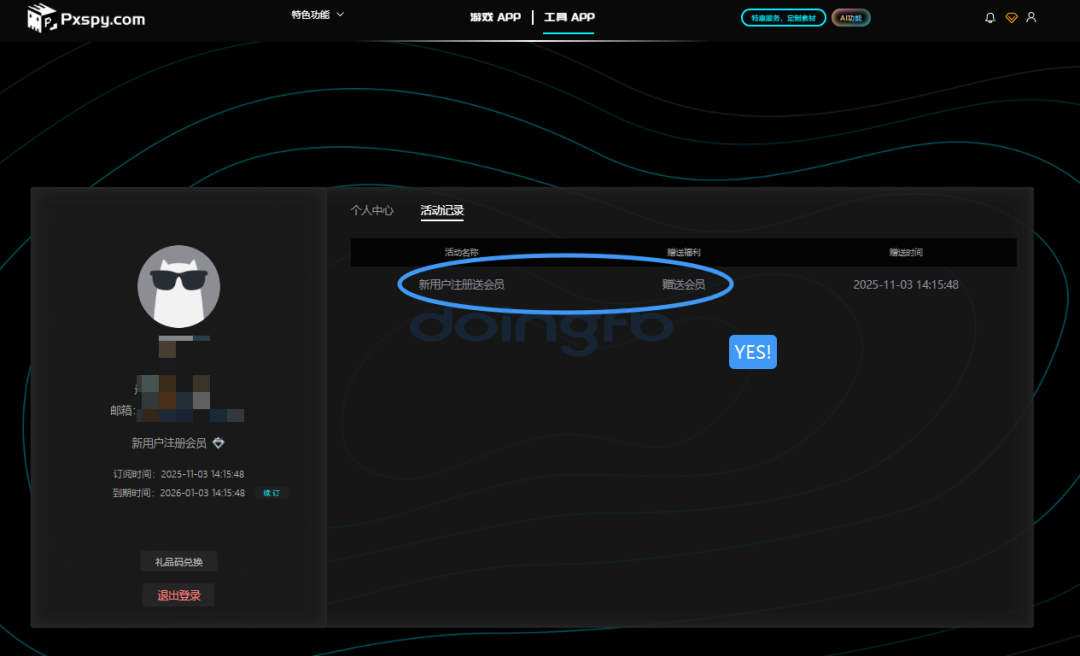Click the Pxspy.com logo
This screenshot has height=656, width=1080.
pos(86,17)
